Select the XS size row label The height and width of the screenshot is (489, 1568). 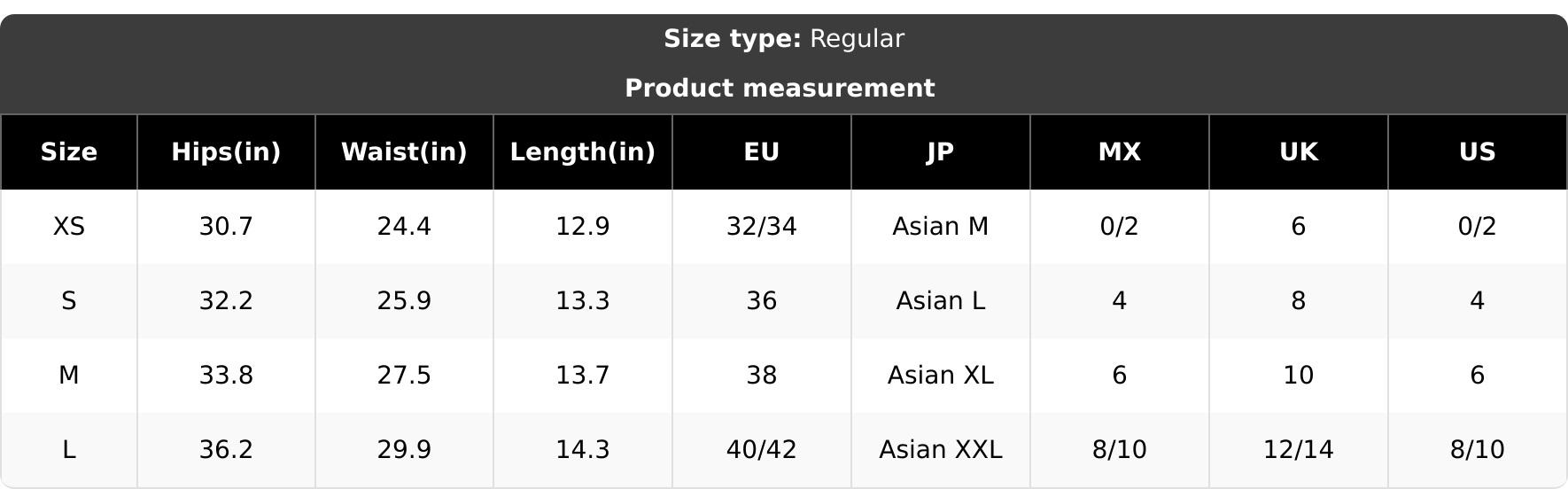coord(69,227)
